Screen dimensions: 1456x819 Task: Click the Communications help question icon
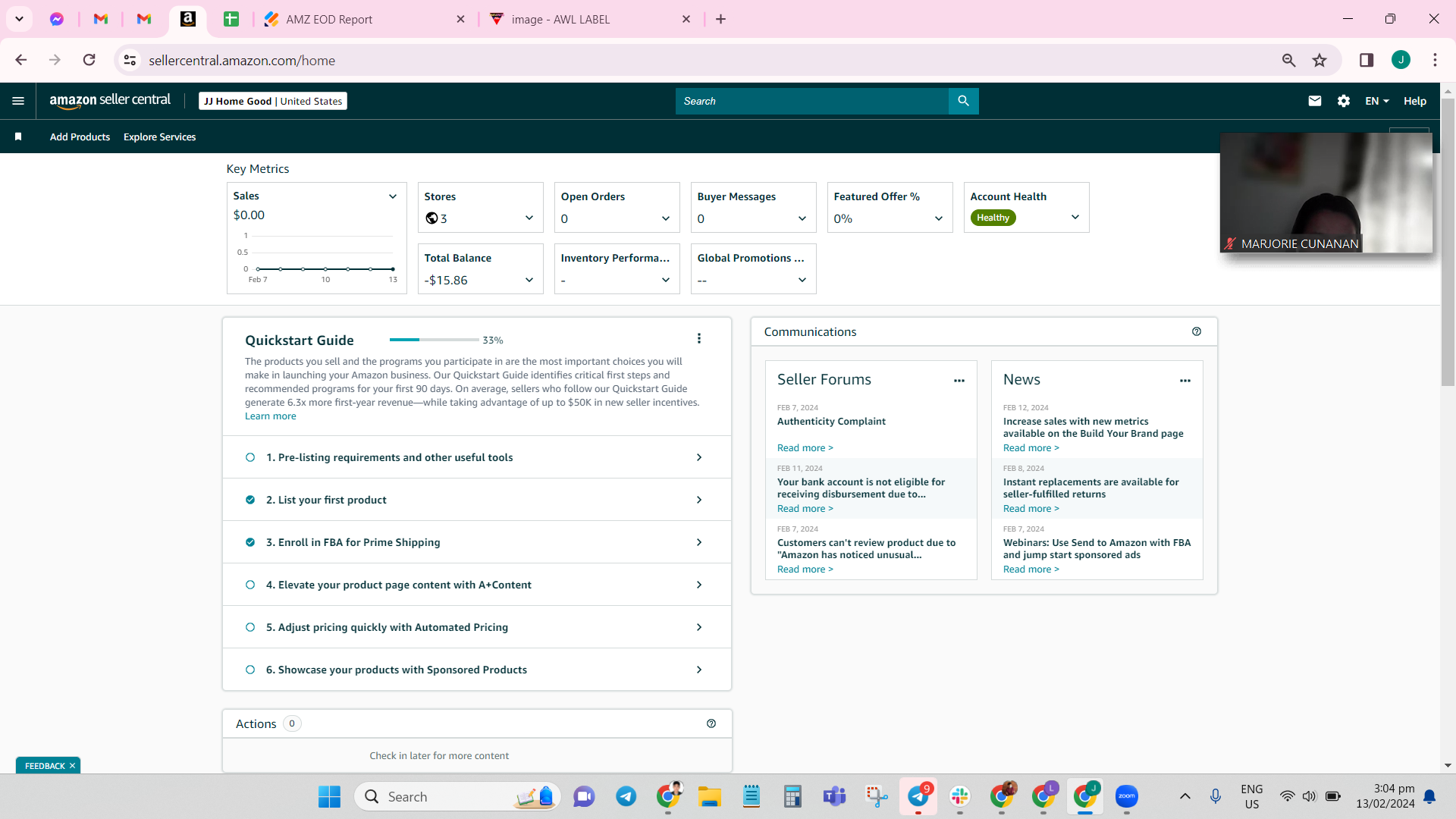click(1197, 331)
